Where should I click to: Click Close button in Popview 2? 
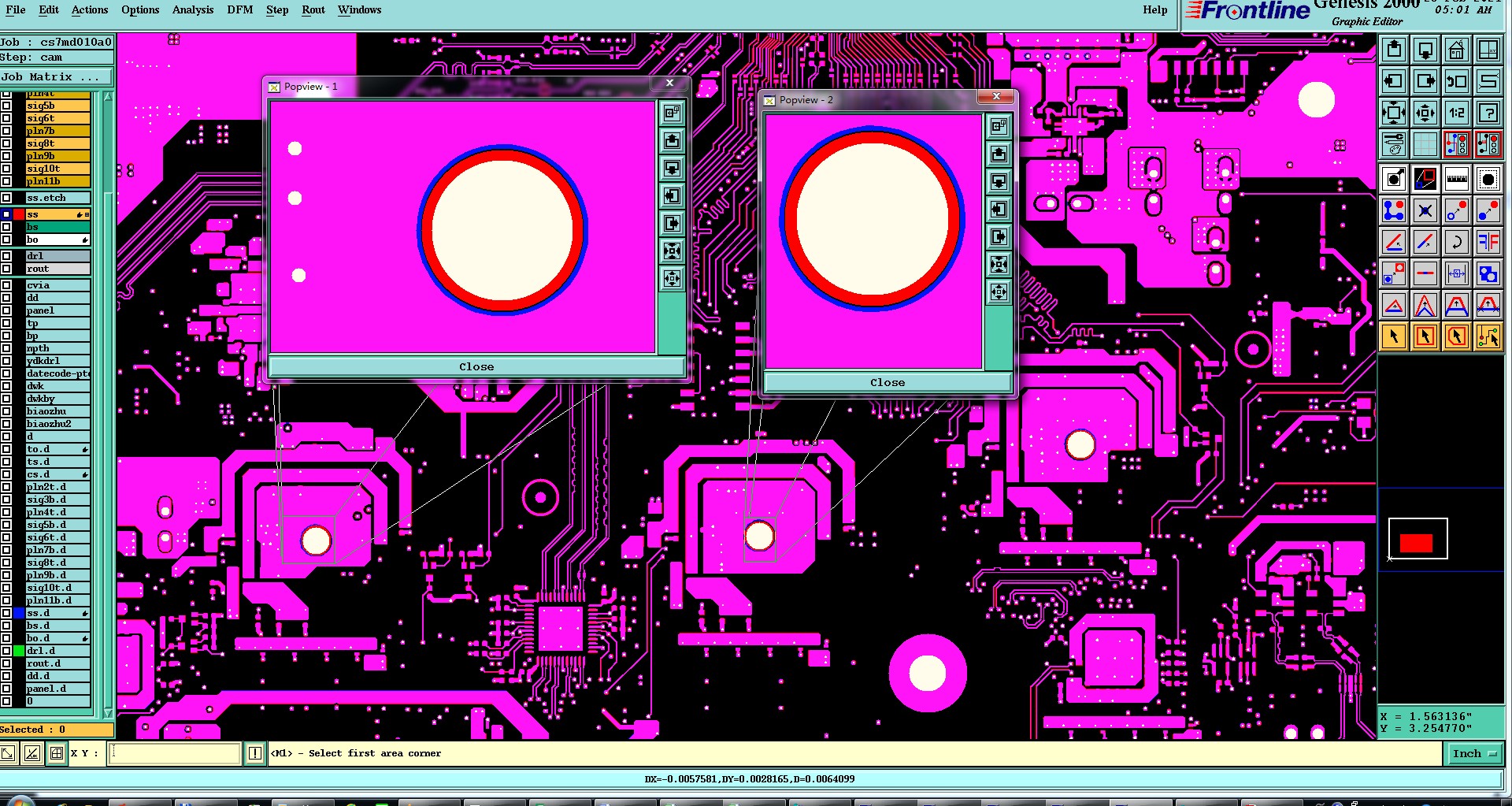point(888,382)
